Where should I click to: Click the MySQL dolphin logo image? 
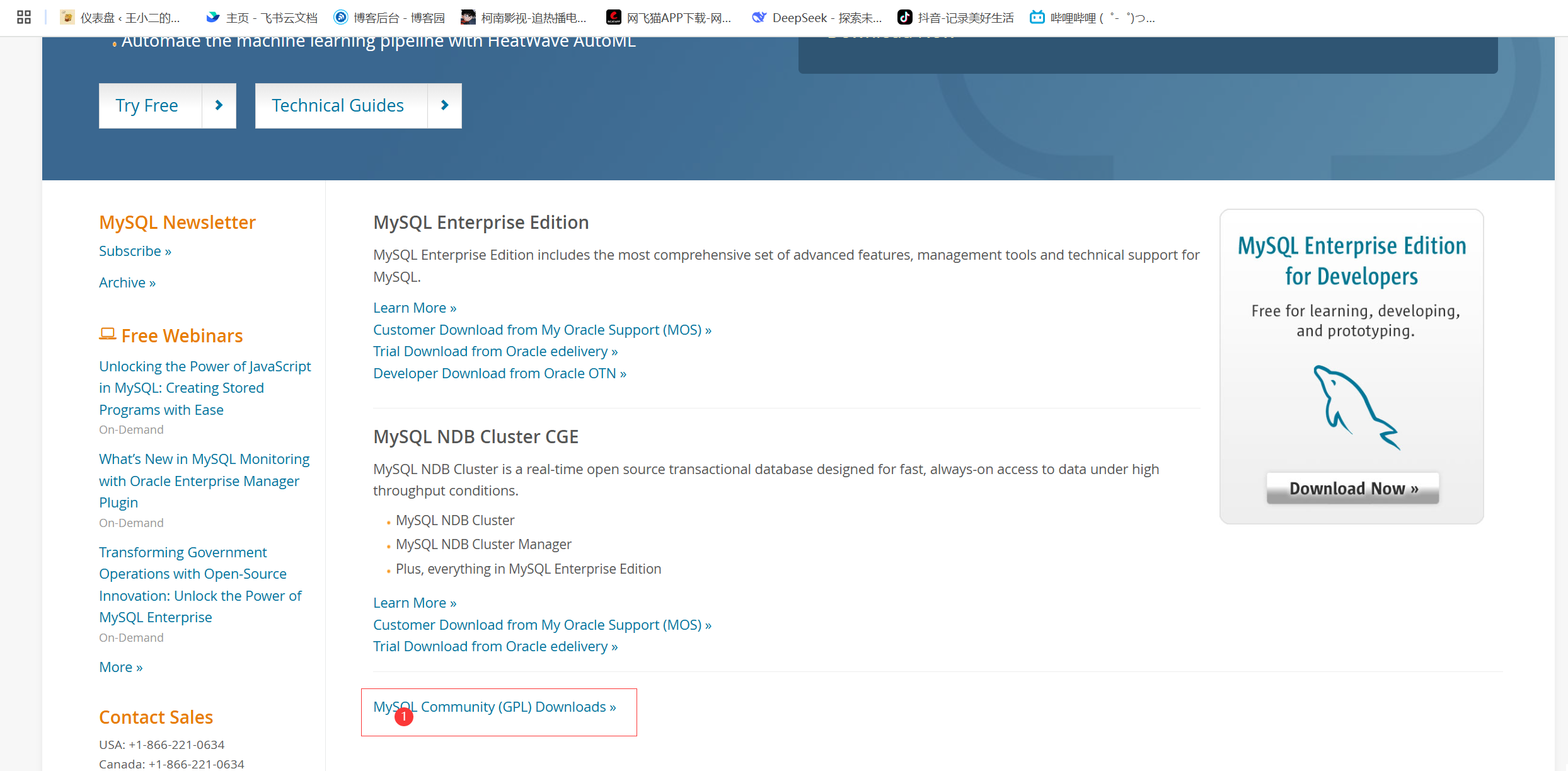(x=1355, y=407)
